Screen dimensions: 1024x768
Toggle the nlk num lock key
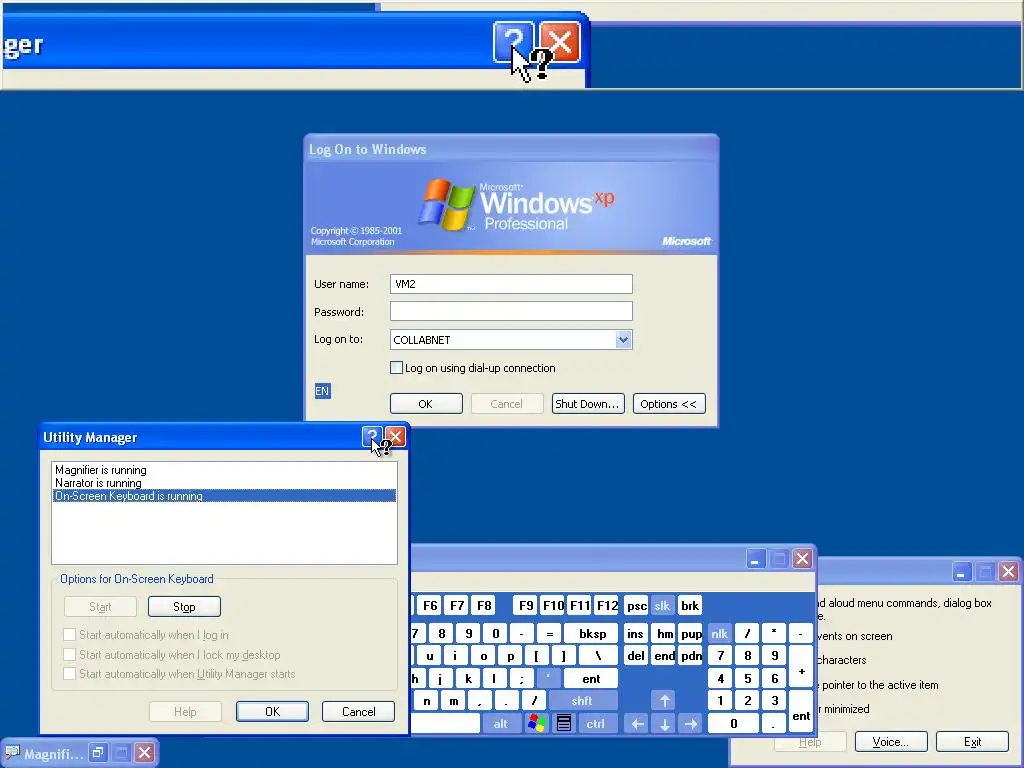coord(720,633)
